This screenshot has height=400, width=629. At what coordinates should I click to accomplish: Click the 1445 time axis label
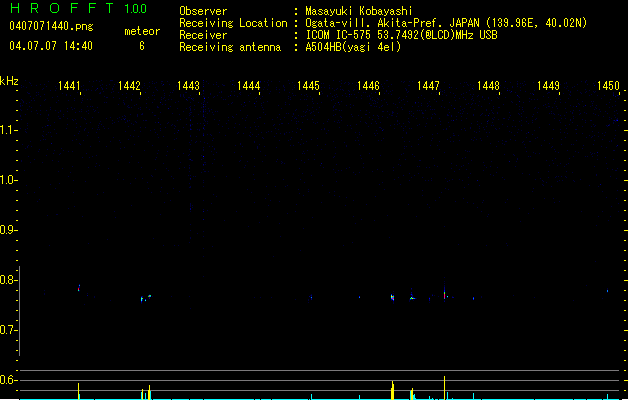tap(308, 85)
